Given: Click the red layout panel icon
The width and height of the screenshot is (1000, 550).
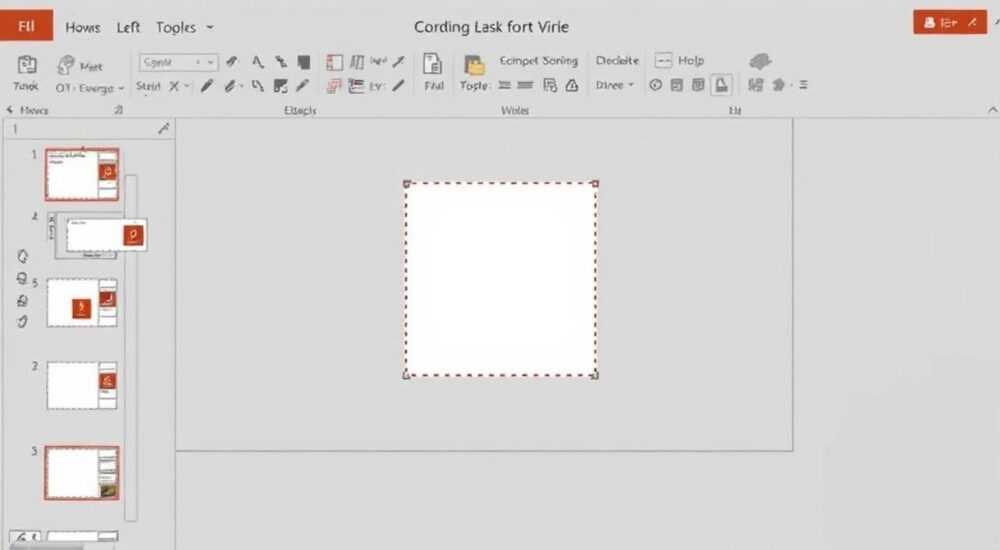Looking at the screenshot, I should (x=334, y=62).
